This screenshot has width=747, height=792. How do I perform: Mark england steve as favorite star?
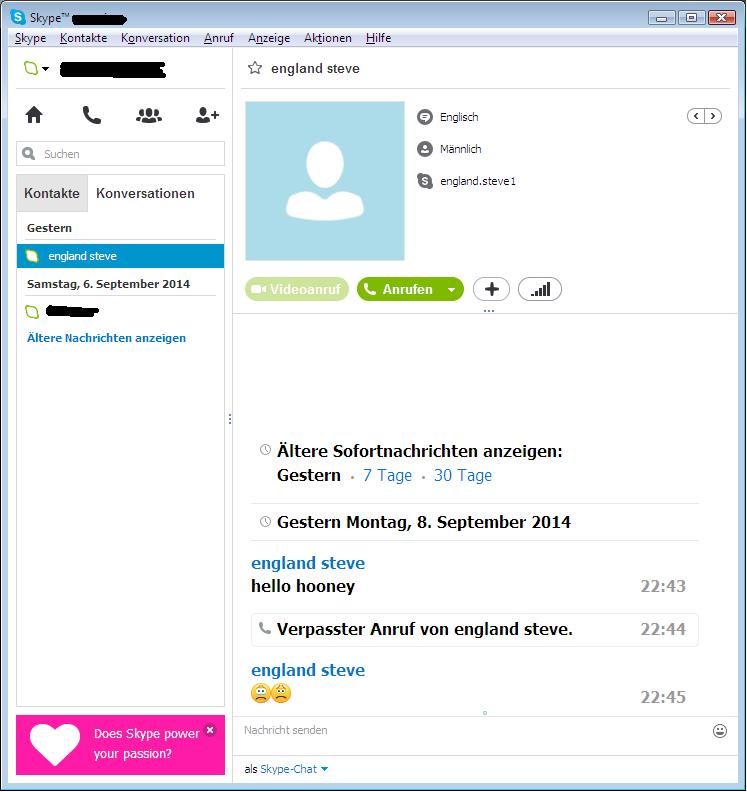tap(255, 68)
